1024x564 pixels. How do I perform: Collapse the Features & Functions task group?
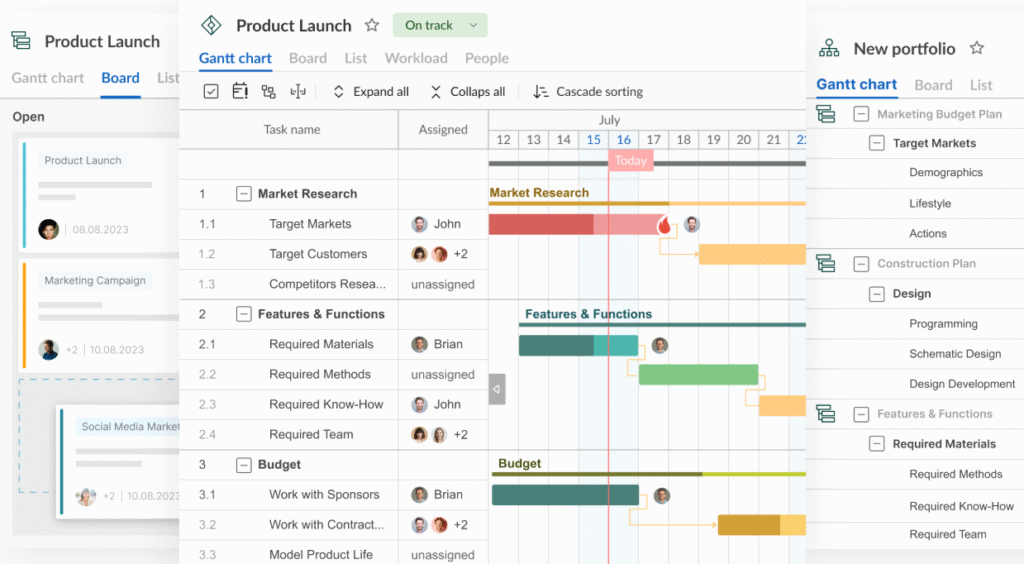(x=243, y=314)
